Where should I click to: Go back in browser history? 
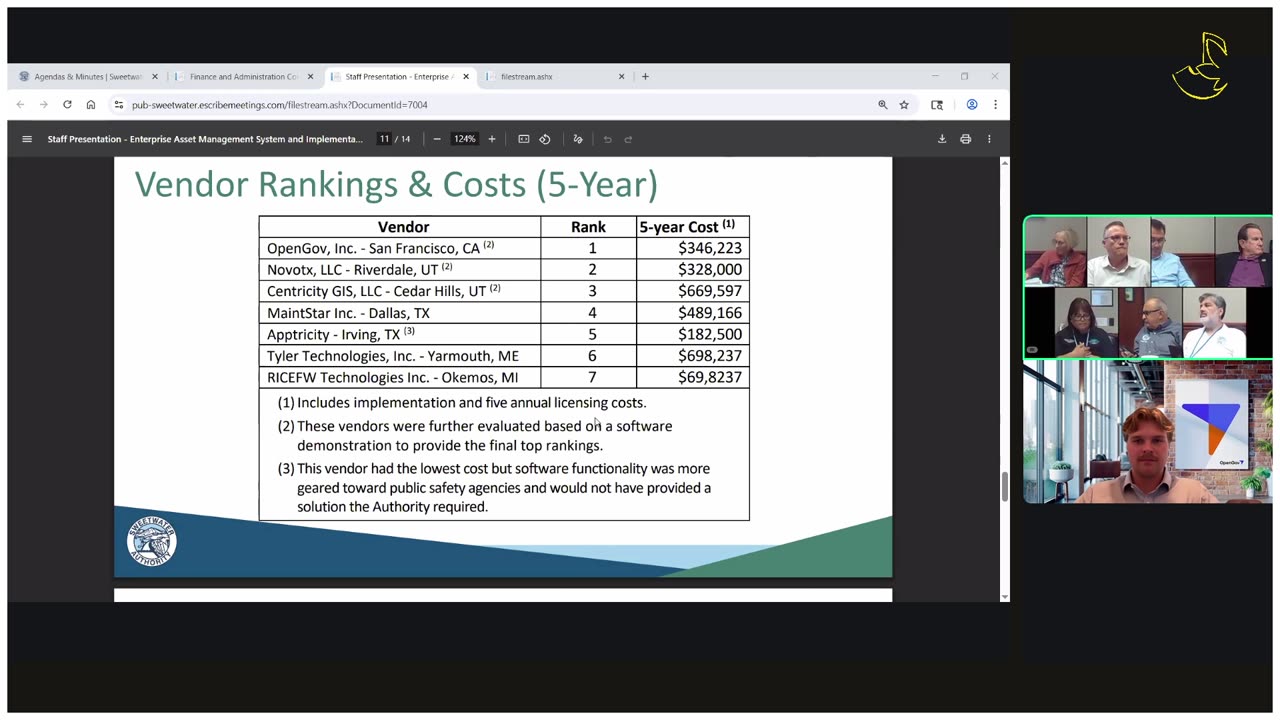[x=20, y=104]
